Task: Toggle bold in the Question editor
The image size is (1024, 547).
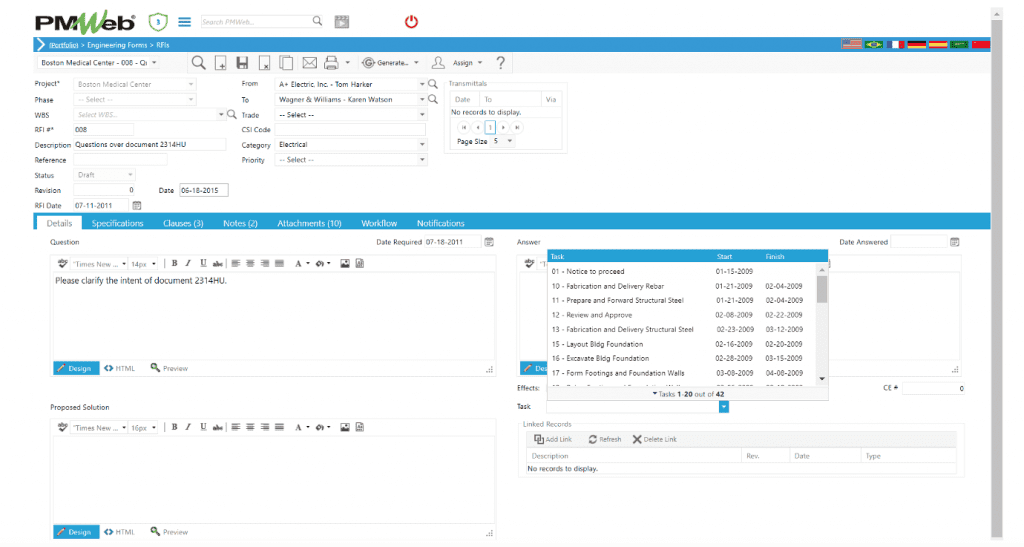Action: pyautogui.click(x=174, y=264)
